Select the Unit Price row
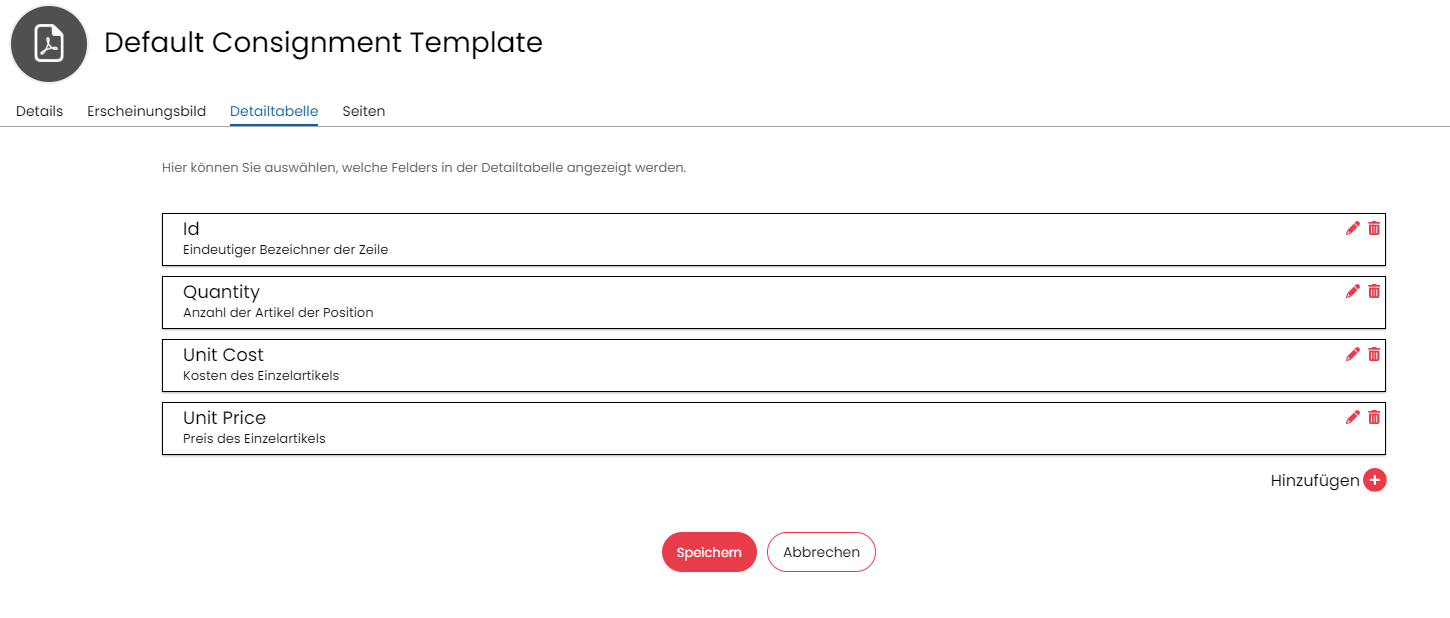 coord(700,428)
